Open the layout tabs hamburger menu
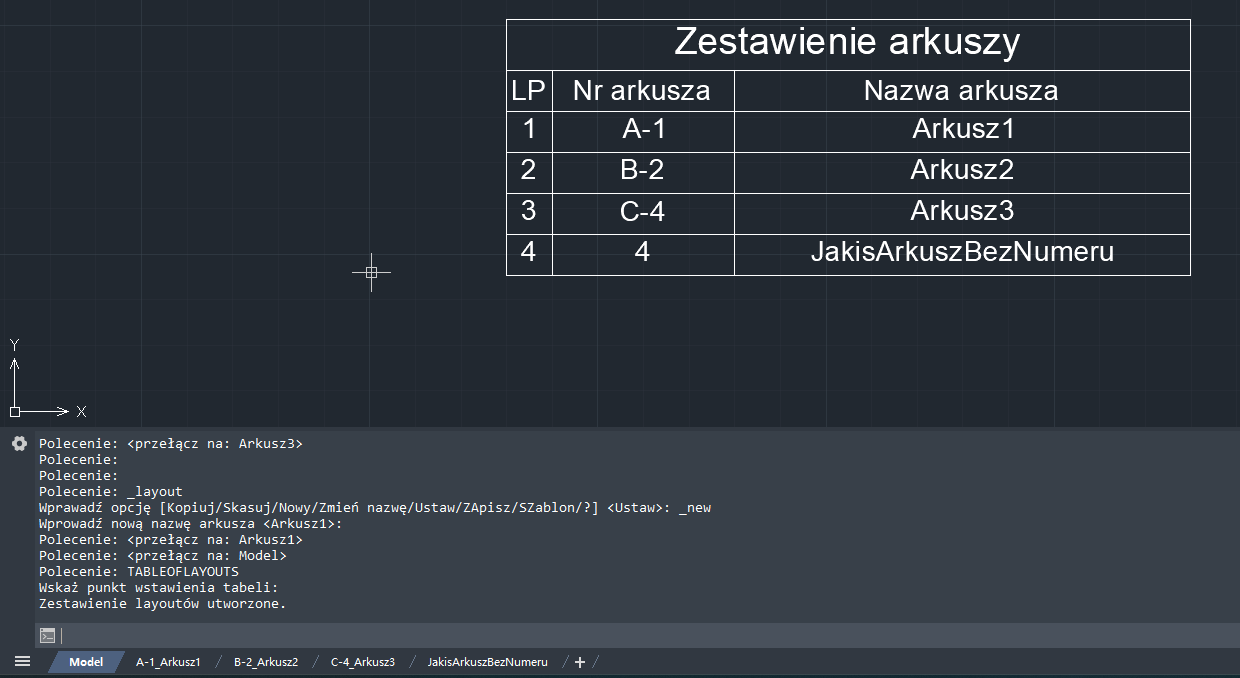 22,662
